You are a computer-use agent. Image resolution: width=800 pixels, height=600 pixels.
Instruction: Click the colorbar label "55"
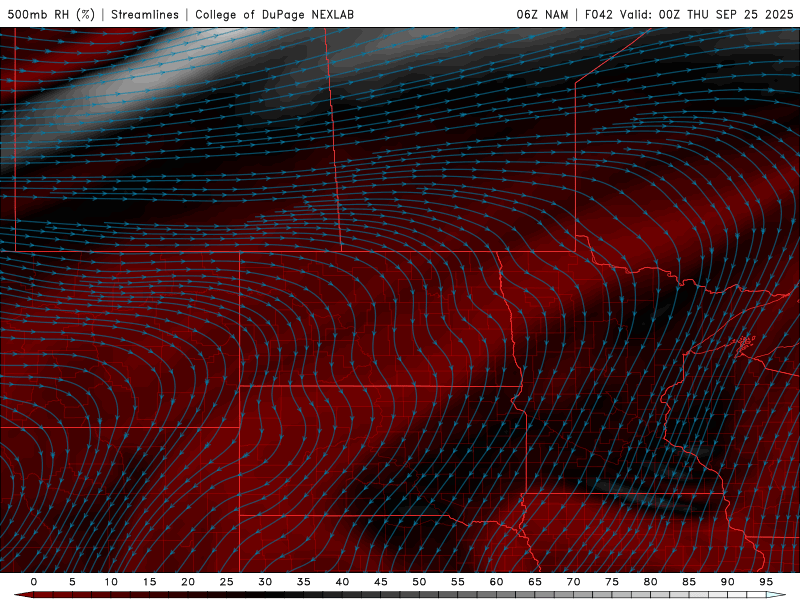[458, 582]
